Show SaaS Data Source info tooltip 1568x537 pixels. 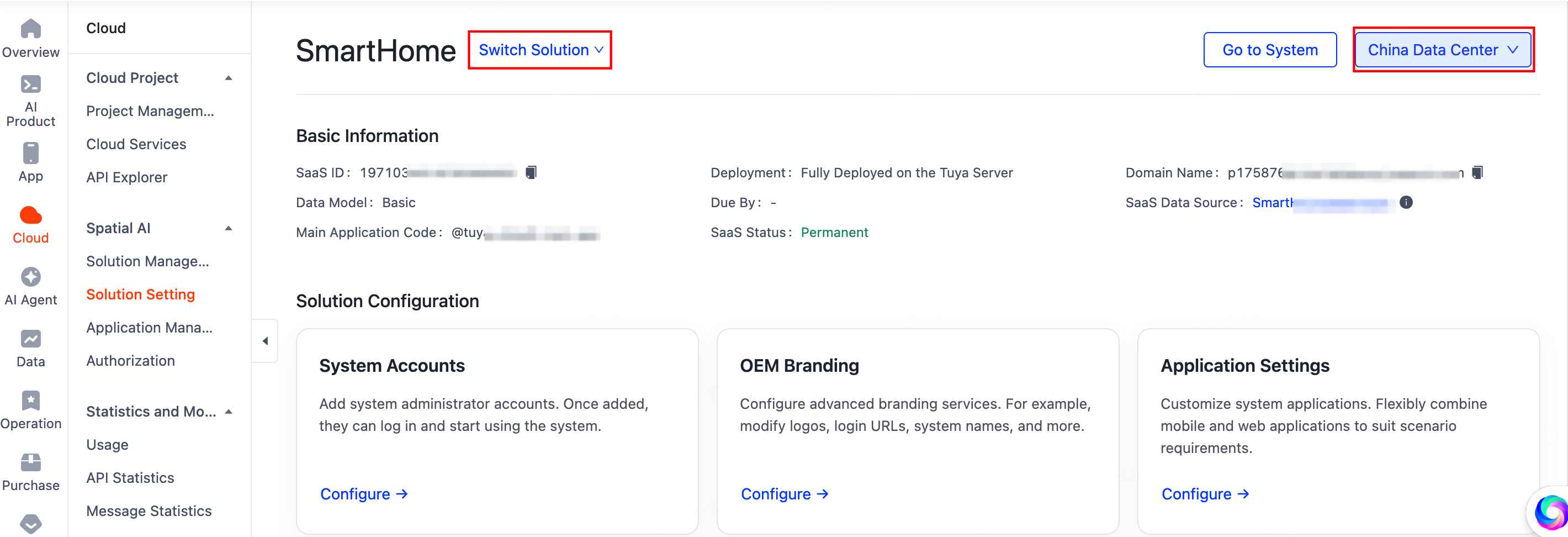click(x=1407, y=203)
